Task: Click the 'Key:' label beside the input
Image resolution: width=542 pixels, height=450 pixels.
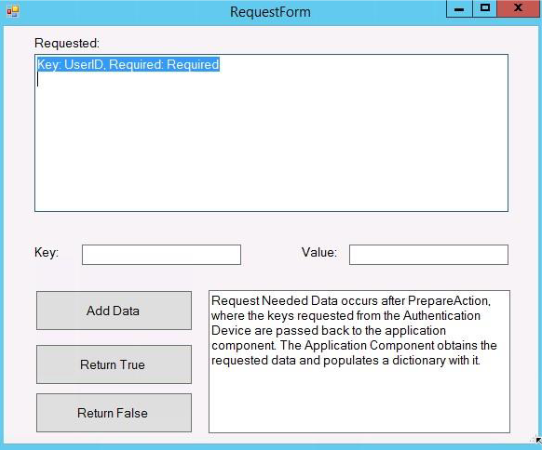Action: pyautogui.click(x=46, y=252)
